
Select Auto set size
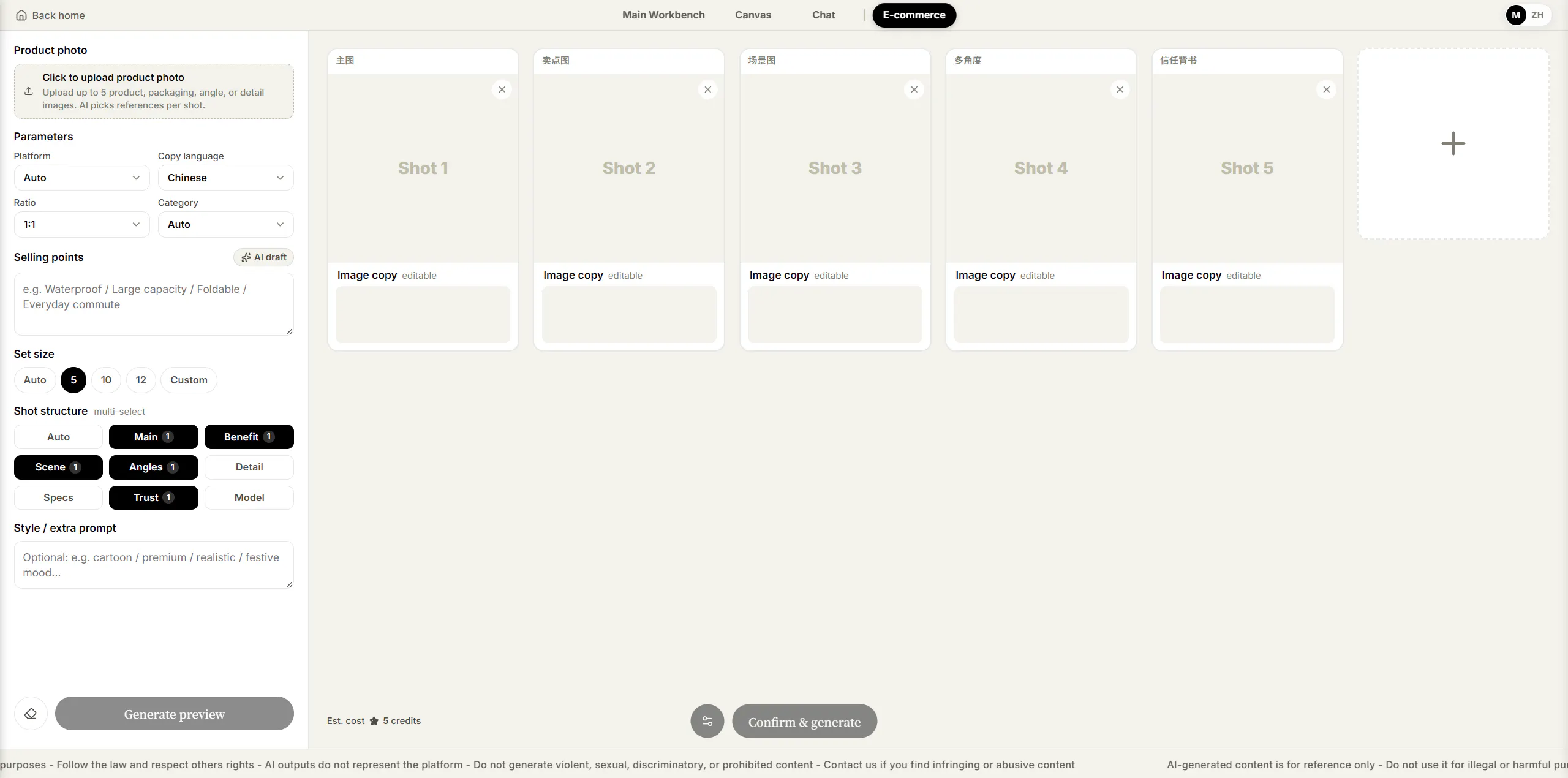point(35,380)
